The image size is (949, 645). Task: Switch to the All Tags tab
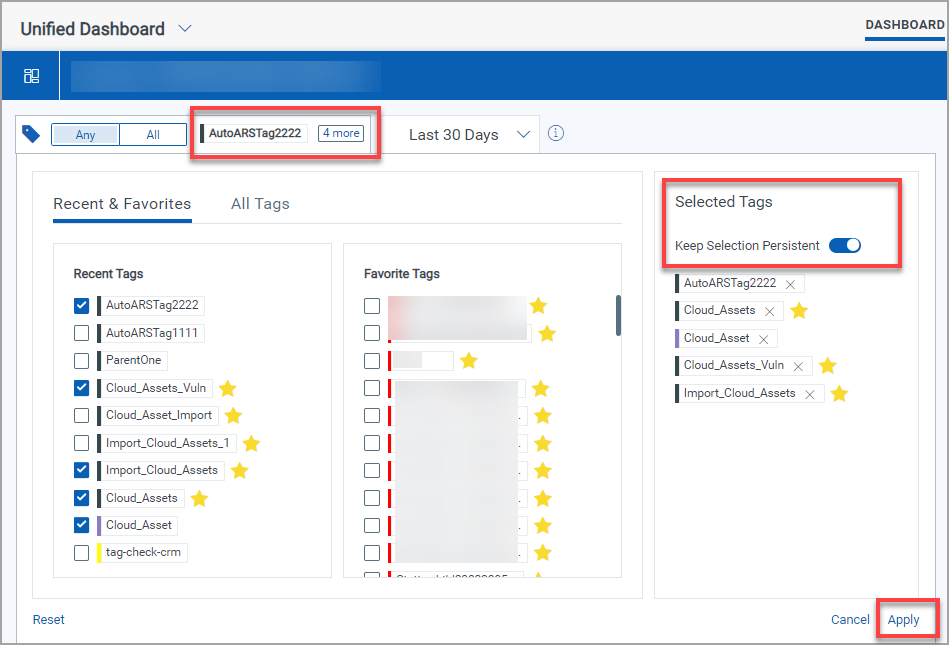pyautogui.click(x=260, y=204)
